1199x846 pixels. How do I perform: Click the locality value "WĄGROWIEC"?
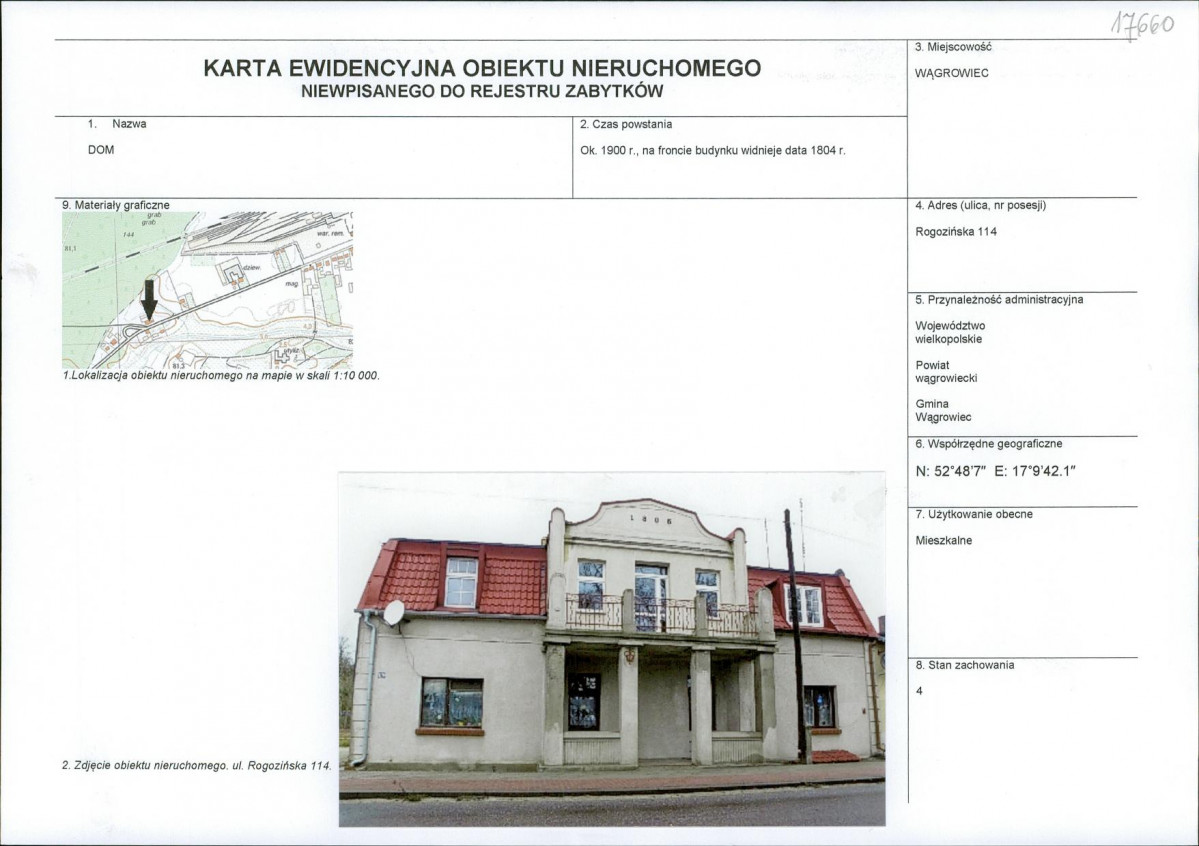coord(951,73)
